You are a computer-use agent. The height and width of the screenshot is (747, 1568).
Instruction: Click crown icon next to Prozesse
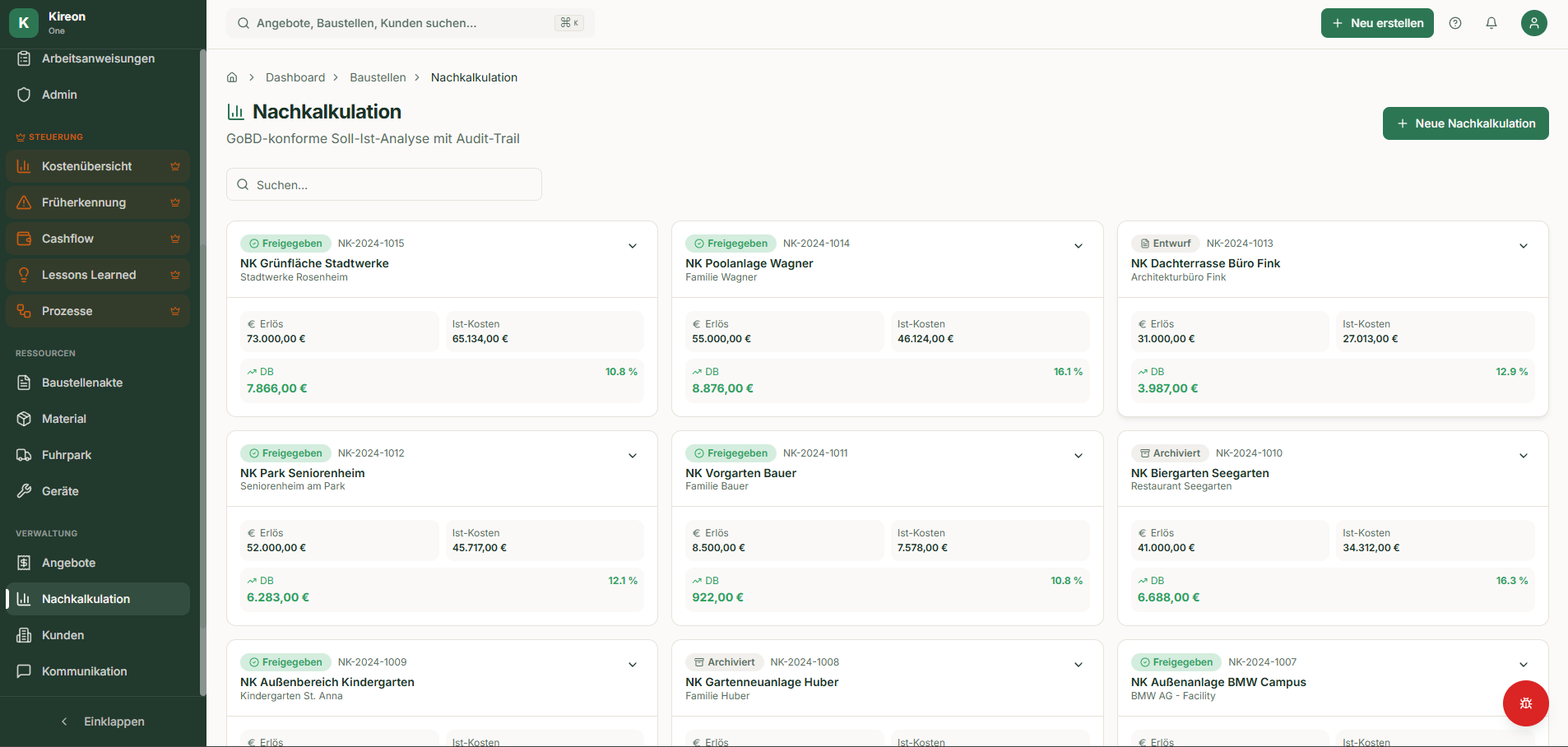click(x=175, y=311)
